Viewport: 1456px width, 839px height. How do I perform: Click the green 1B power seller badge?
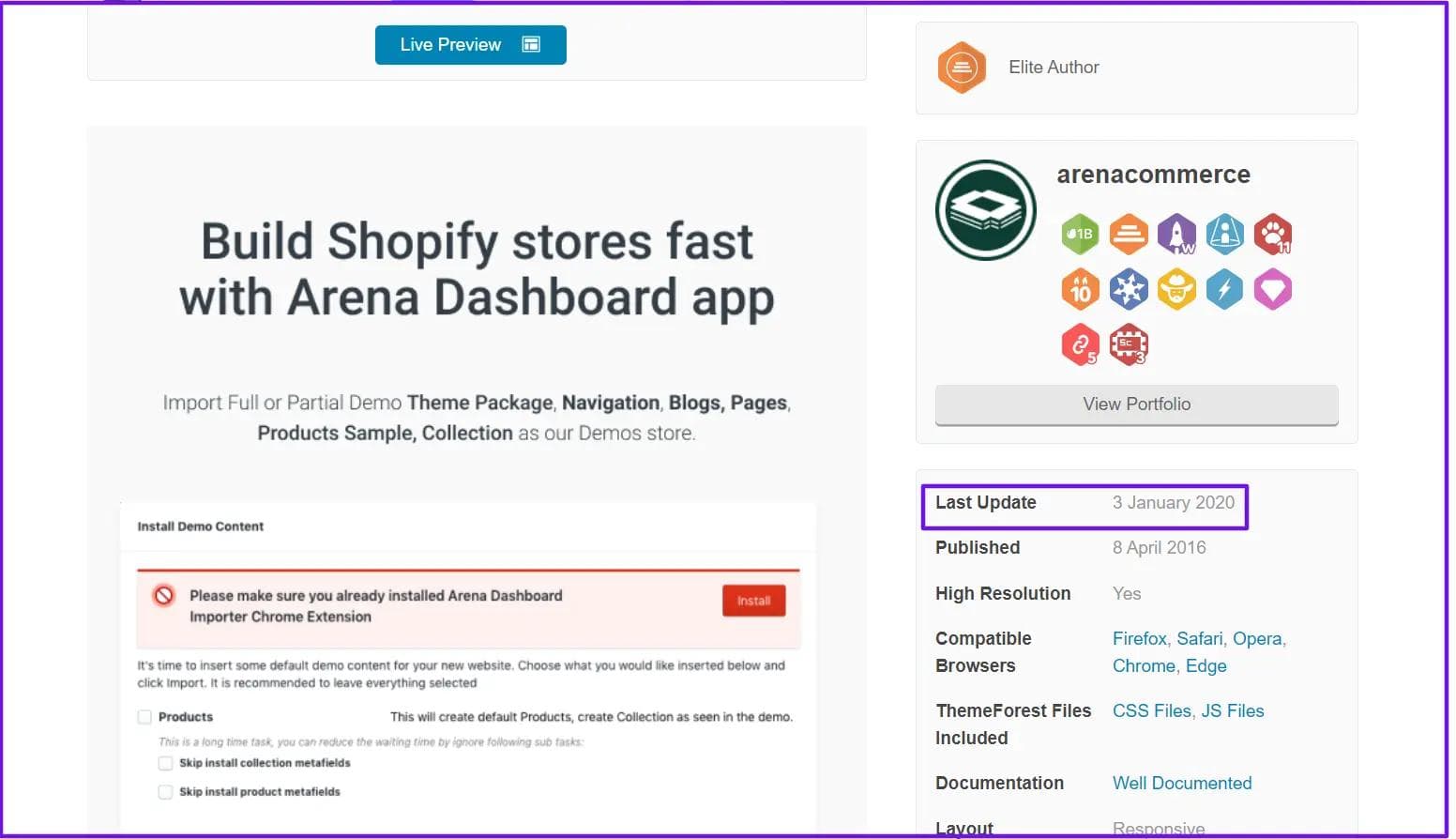tap(1080, 234)
